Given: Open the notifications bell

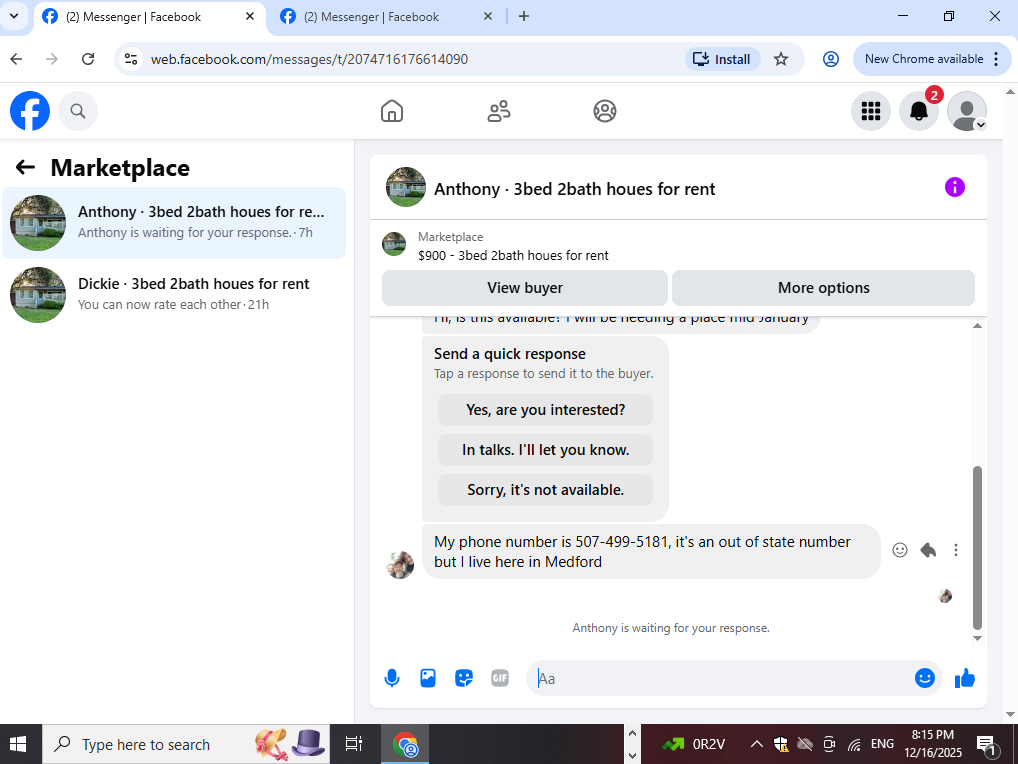Looking at the screenshot, I should pyautogui.click(x=919, y=111).
